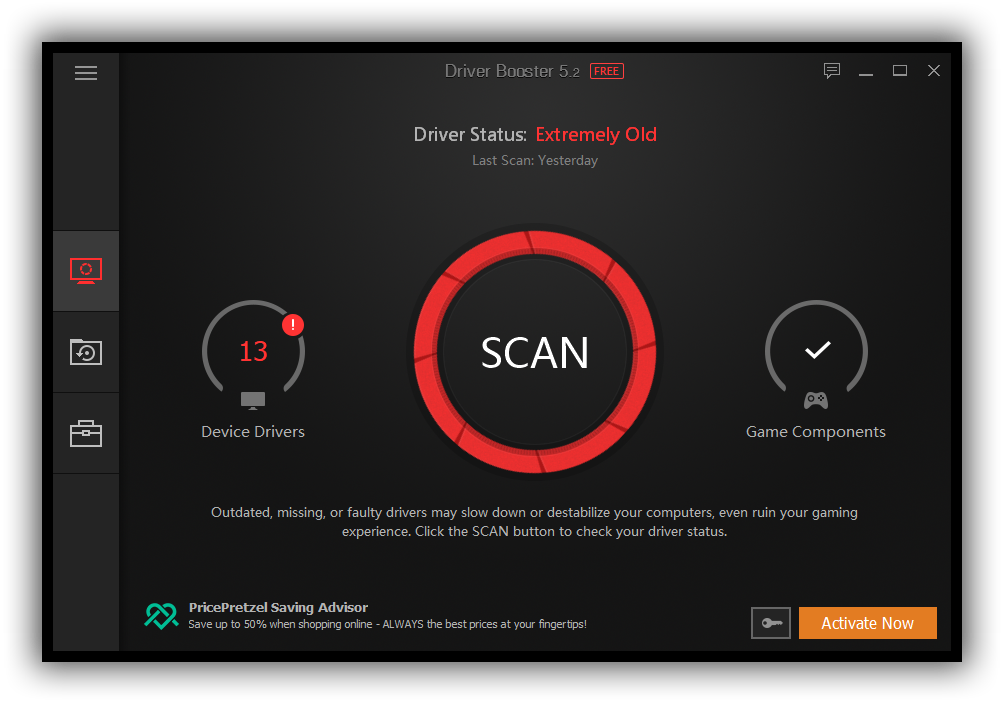Viewport: 1004px width, 704px height.
Task: Open the PricePretzel Saving Advisor link
Action: point(278,607)
